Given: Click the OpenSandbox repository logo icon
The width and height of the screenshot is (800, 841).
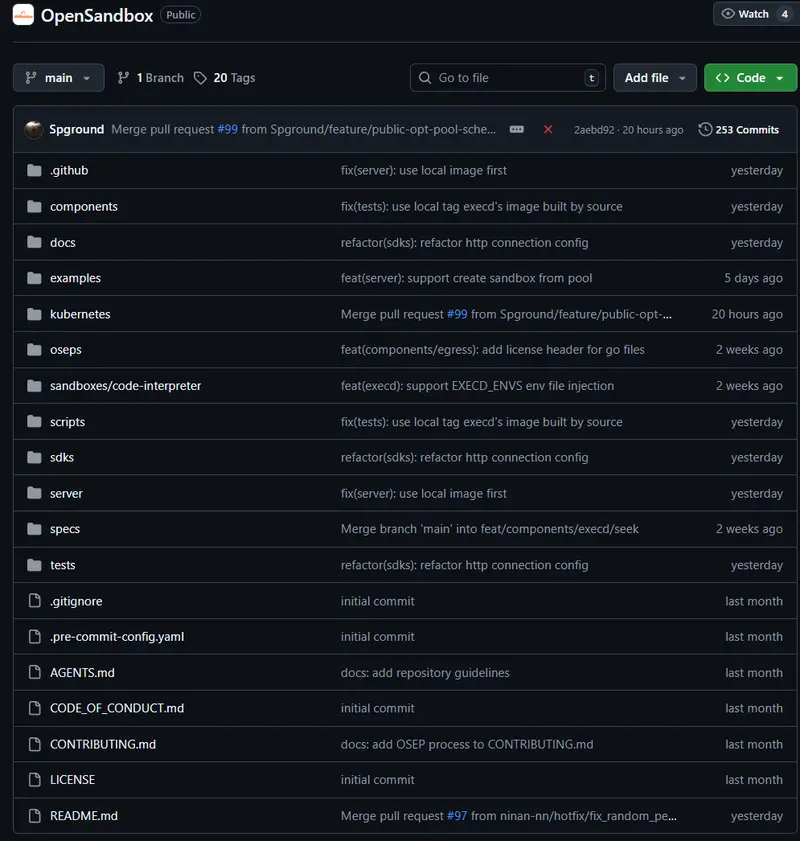Looking at the screenshot, I should (x=22, y=15).
